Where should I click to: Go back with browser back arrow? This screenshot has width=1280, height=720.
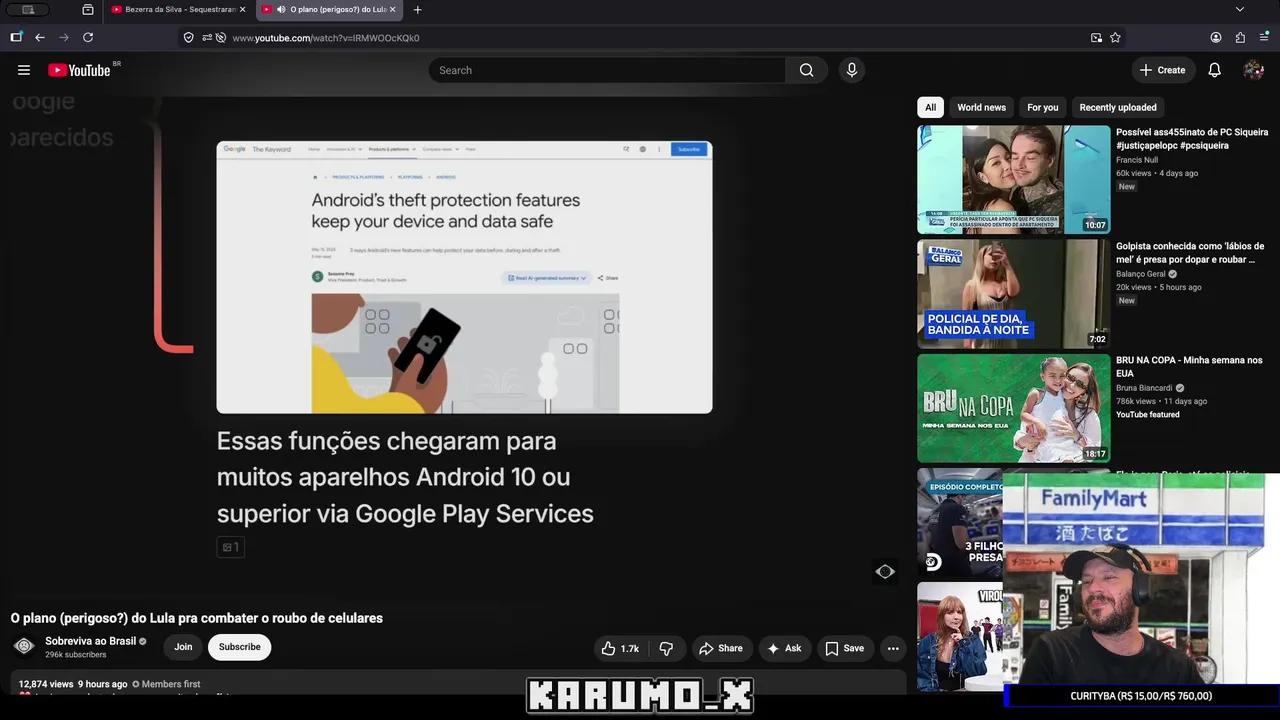(40, 37)
